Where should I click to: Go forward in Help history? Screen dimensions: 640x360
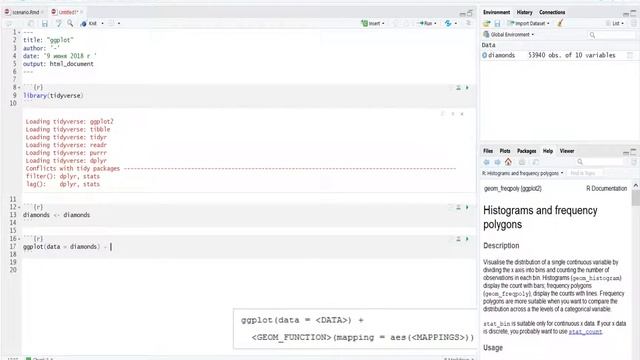click(497, 162)
